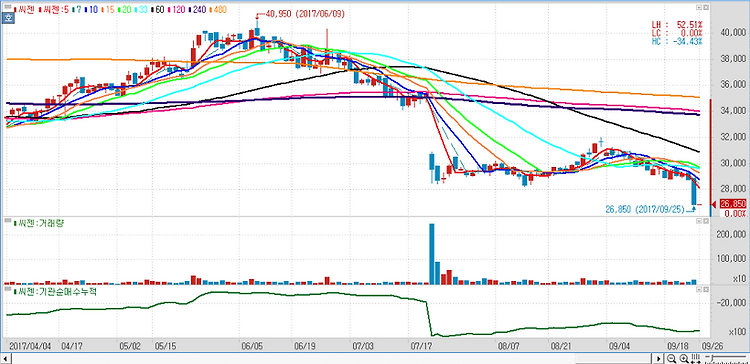Select the 7-day moving average legend

(77, 9)
